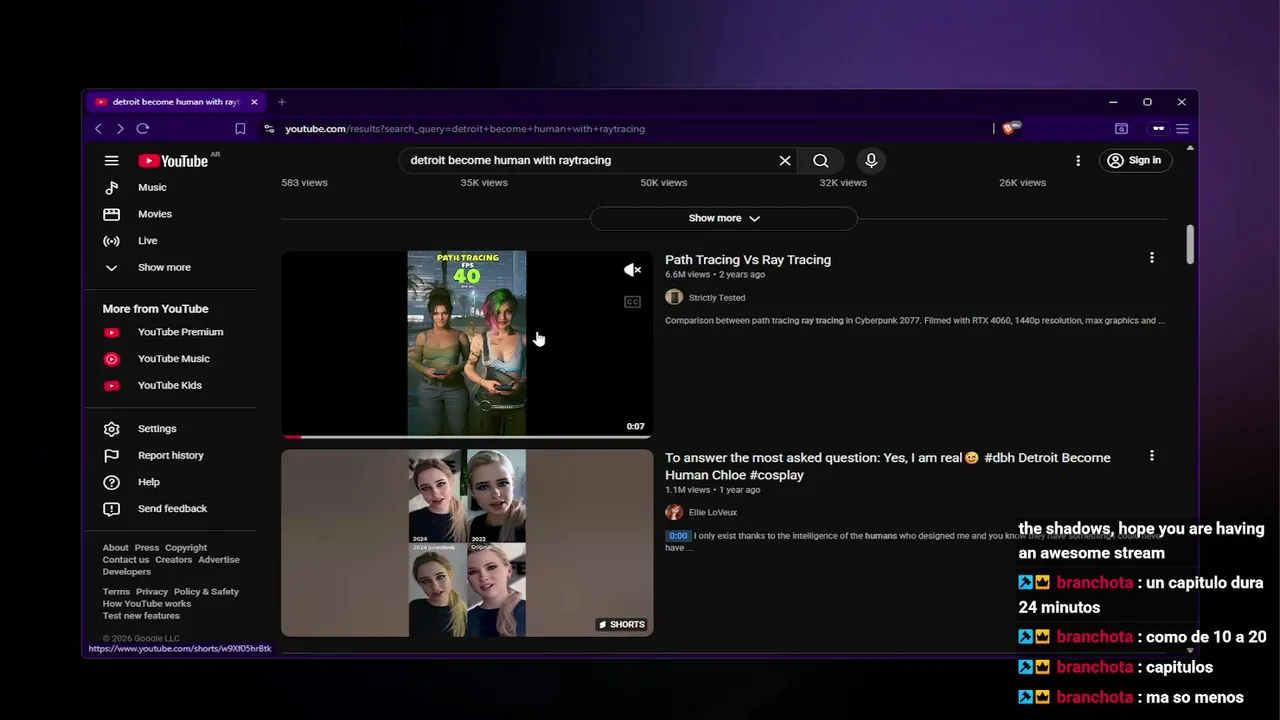Open YouTube Kids link
Screen dimensions: 1280x720
pyautogui.click(x=169, y=386)
